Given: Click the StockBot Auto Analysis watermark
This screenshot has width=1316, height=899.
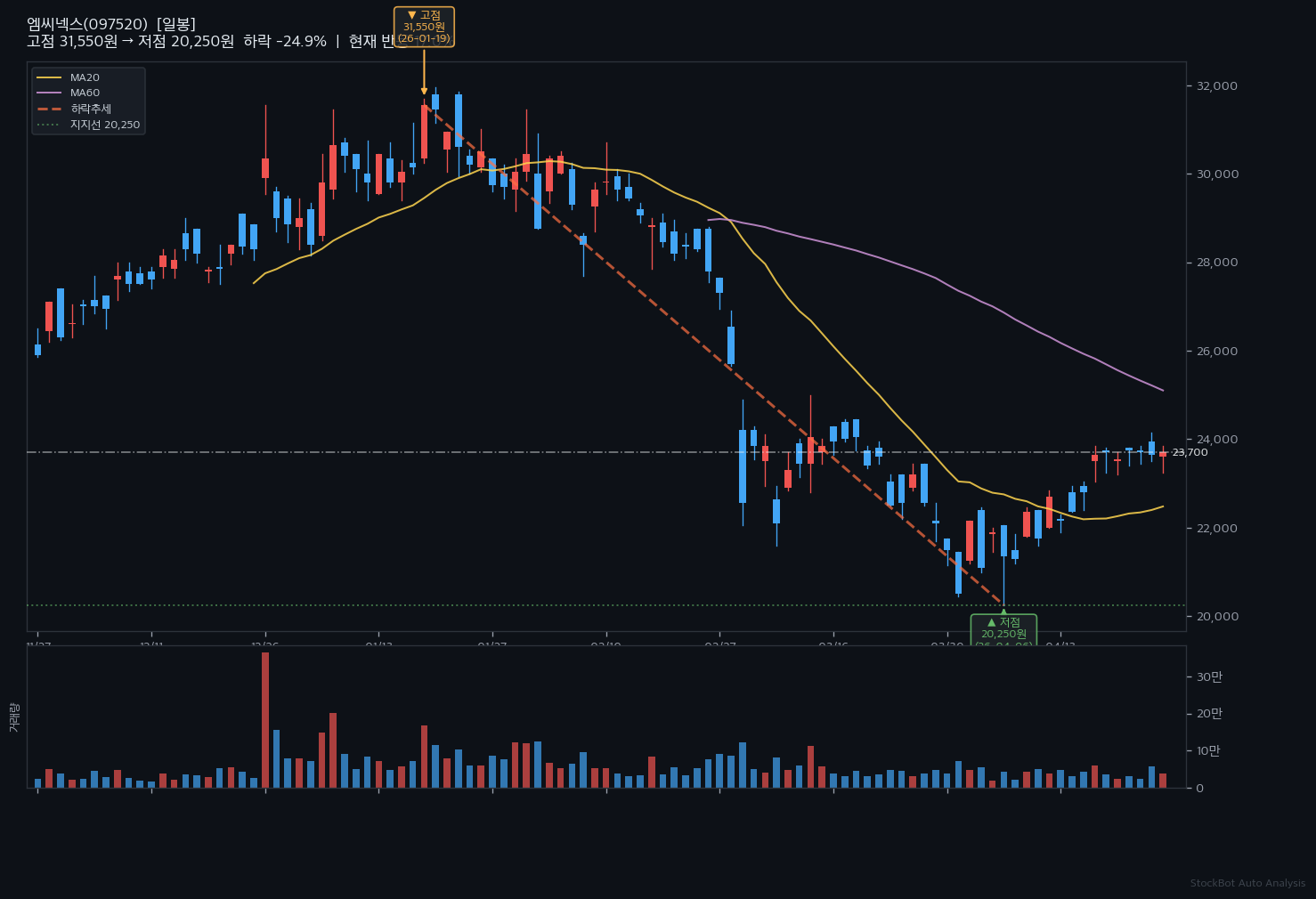Looking at the screenshot, I should pyautogui.click(x=1247, y=883).
